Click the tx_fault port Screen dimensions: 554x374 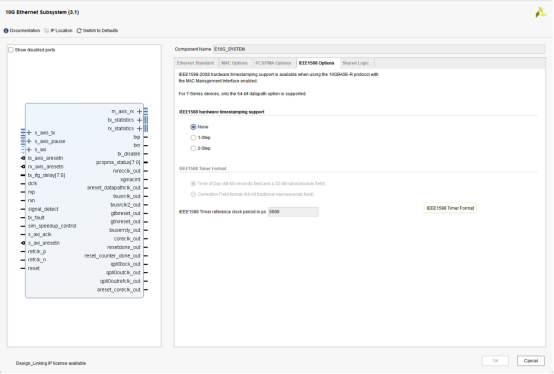click(x=36, y=218)
